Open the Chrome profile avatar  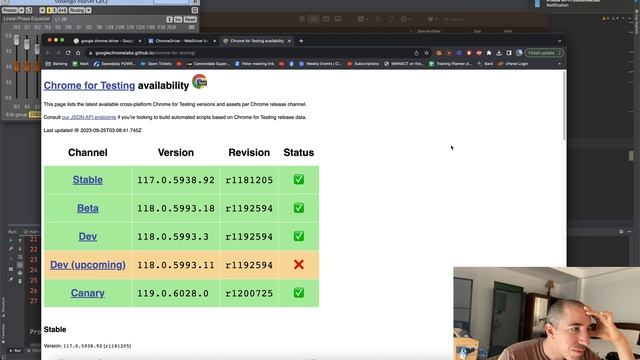pos(519,53)
